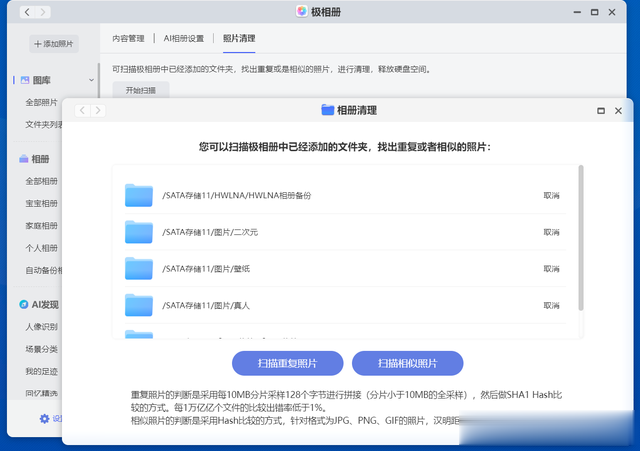Open 自动备份相册 in sidebar
This screenshot has height=451, width=640.
coord(44,270)
